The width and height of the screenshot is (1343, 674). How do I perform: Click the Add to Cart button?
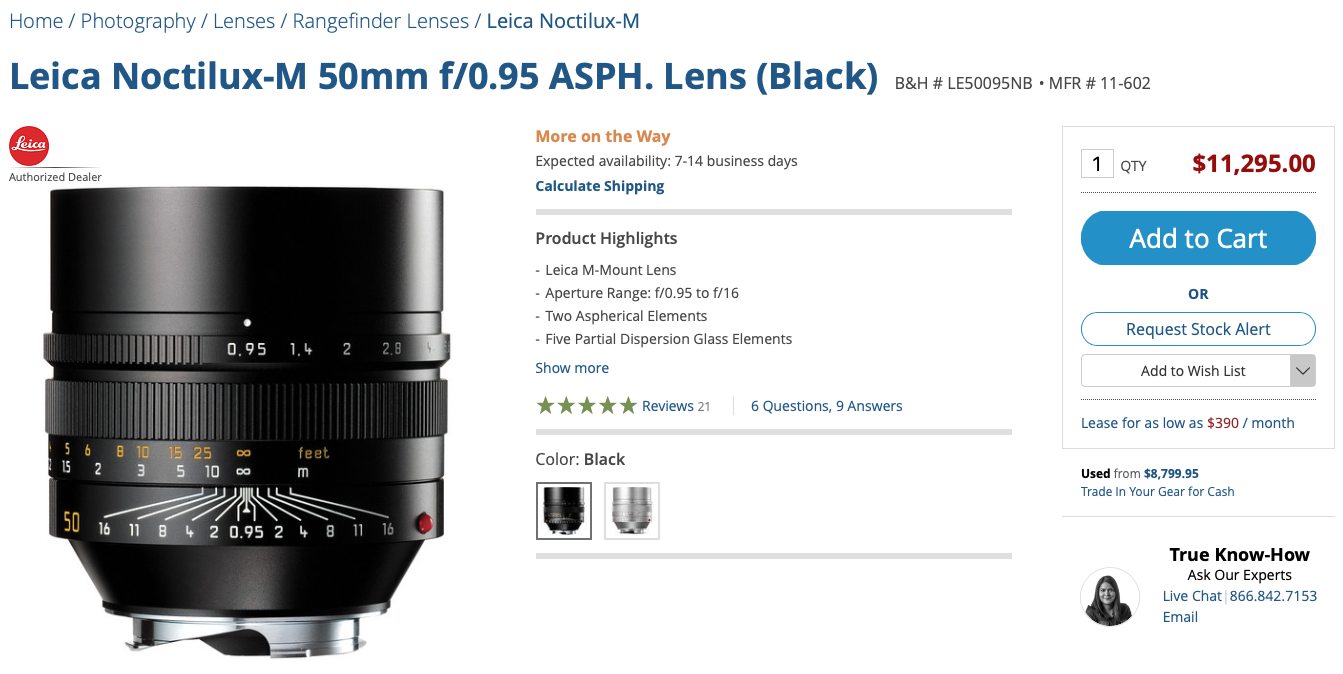pos(1198,238)
